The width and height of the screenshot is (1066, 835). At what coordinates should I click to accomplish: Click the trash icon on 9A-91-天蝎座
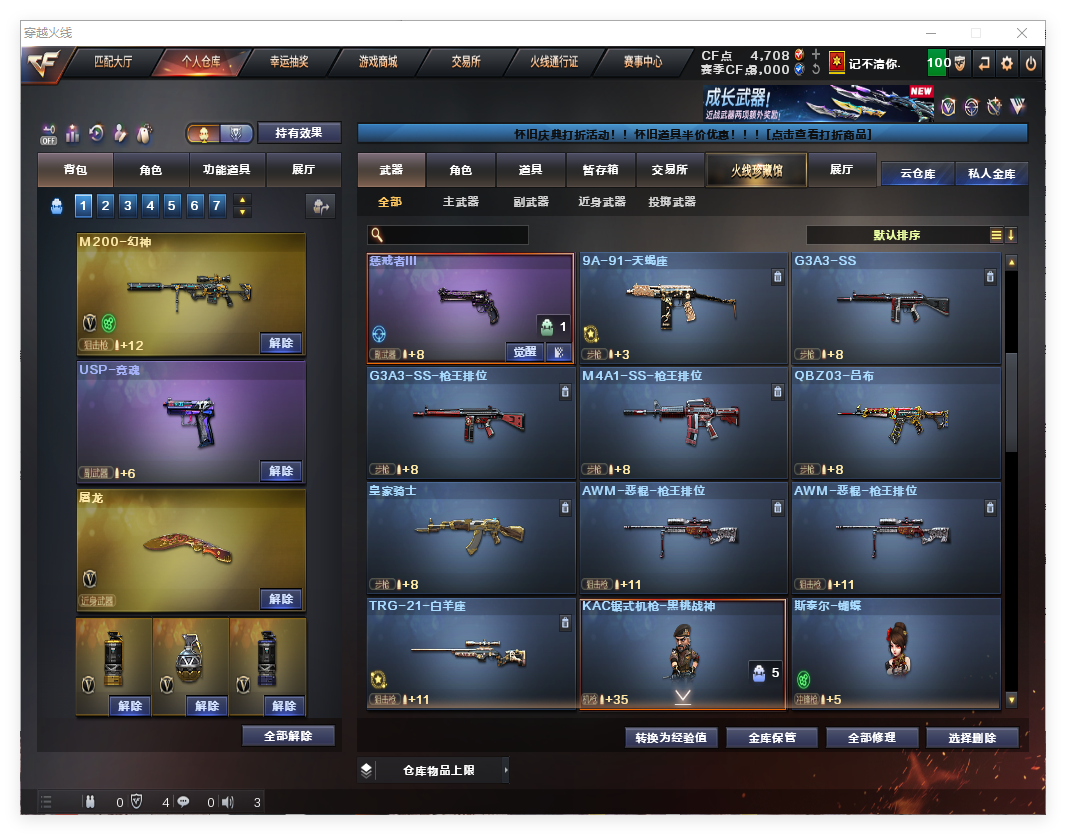[777, 277]
